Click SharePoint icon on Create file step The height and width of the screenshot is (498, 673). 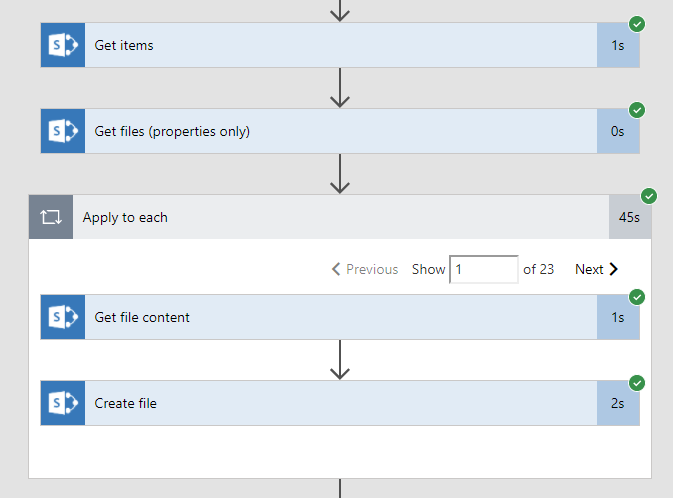62,403
